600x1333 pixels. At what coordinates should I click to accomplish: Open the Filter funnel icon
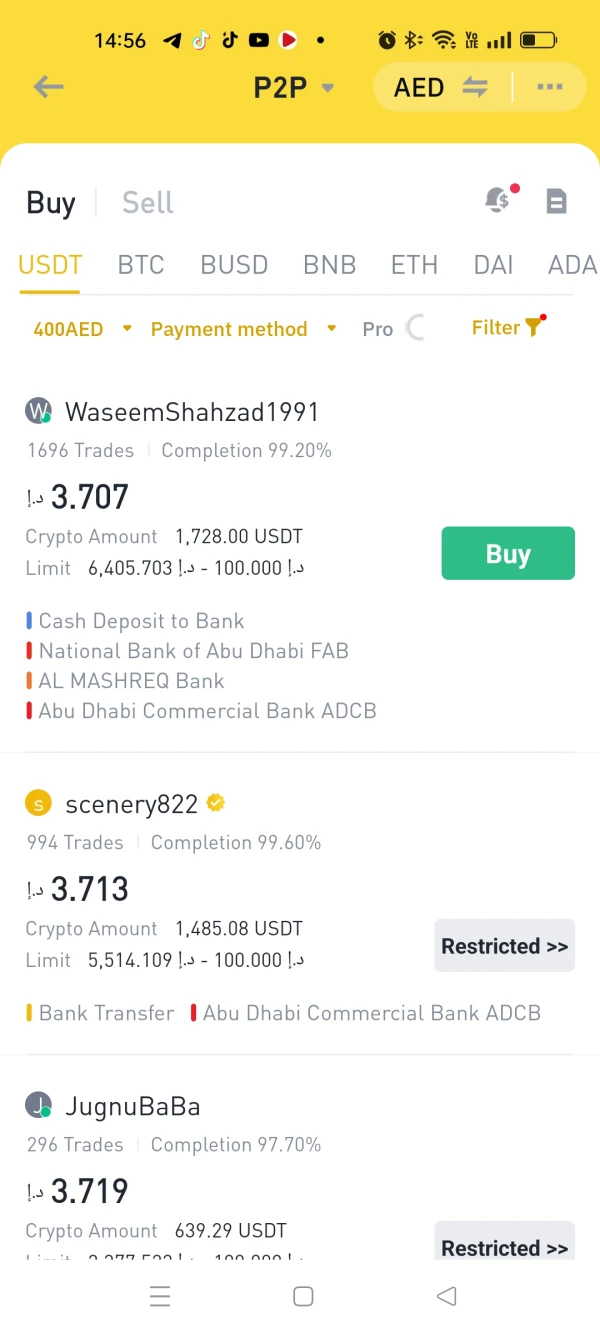(x=533, y=327)
